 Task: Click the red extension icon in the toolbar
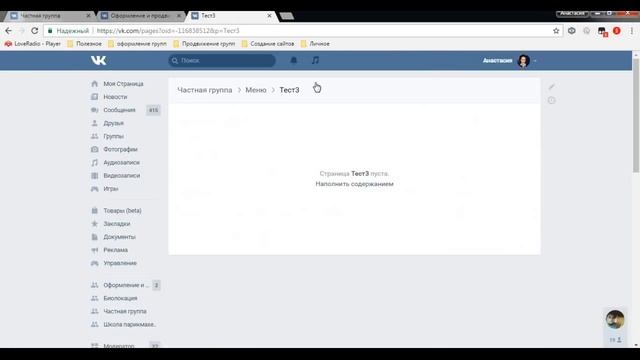pos(617,31)
